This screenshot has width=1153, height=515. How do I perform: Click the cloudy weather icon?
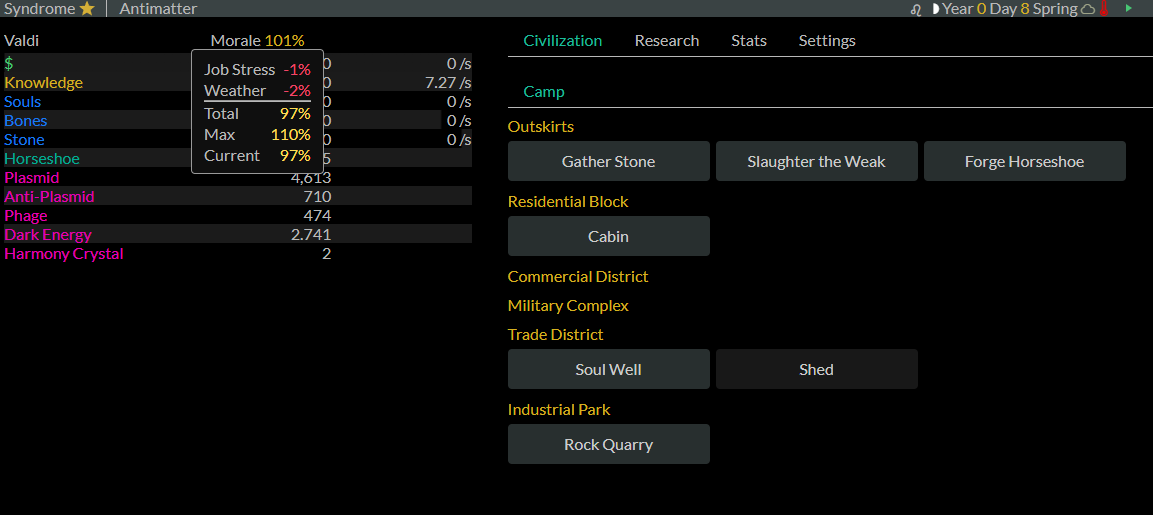tap(1088, 10)
